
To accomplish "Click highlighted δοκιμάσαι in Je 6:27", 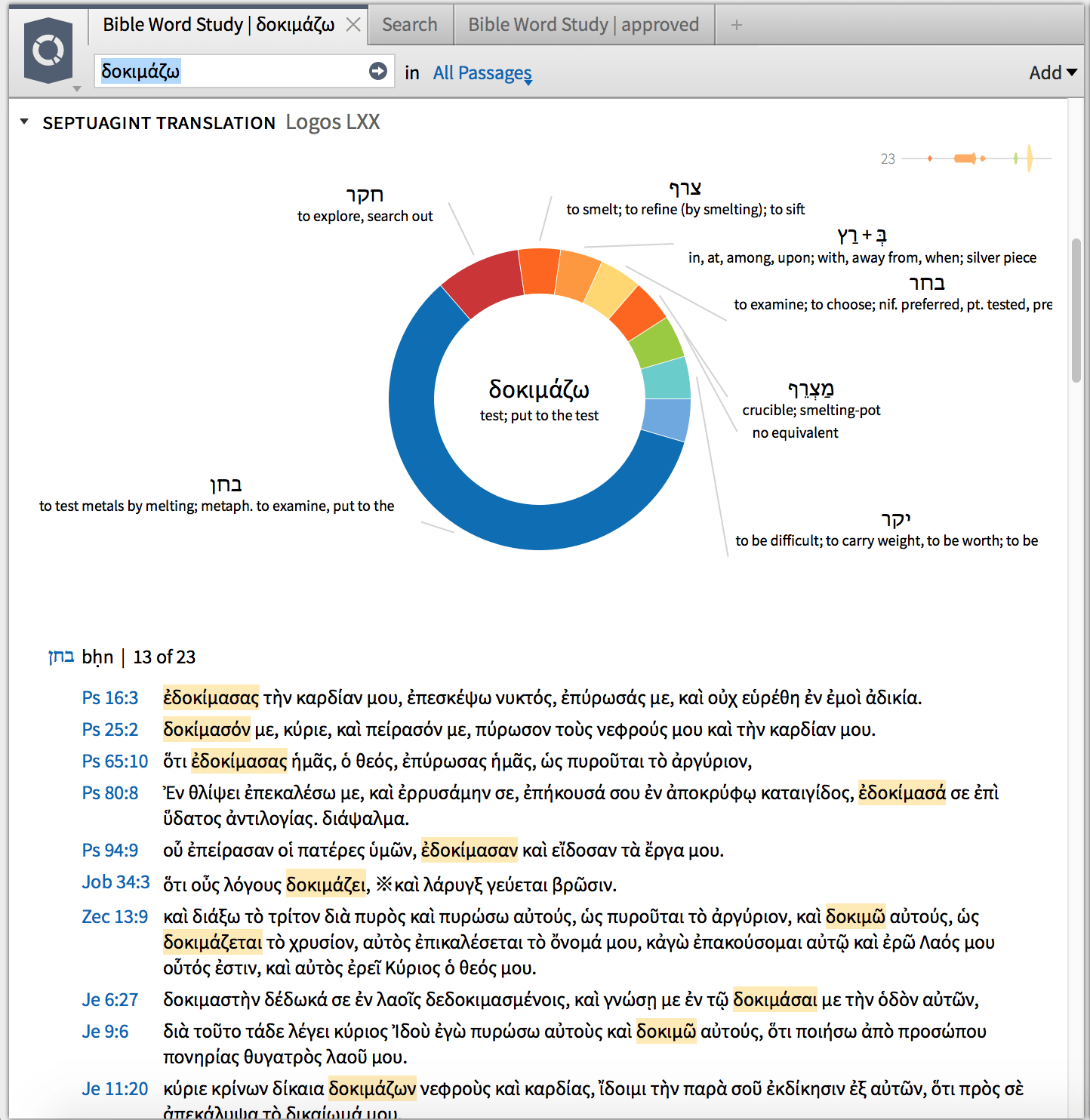I will 775,999.
